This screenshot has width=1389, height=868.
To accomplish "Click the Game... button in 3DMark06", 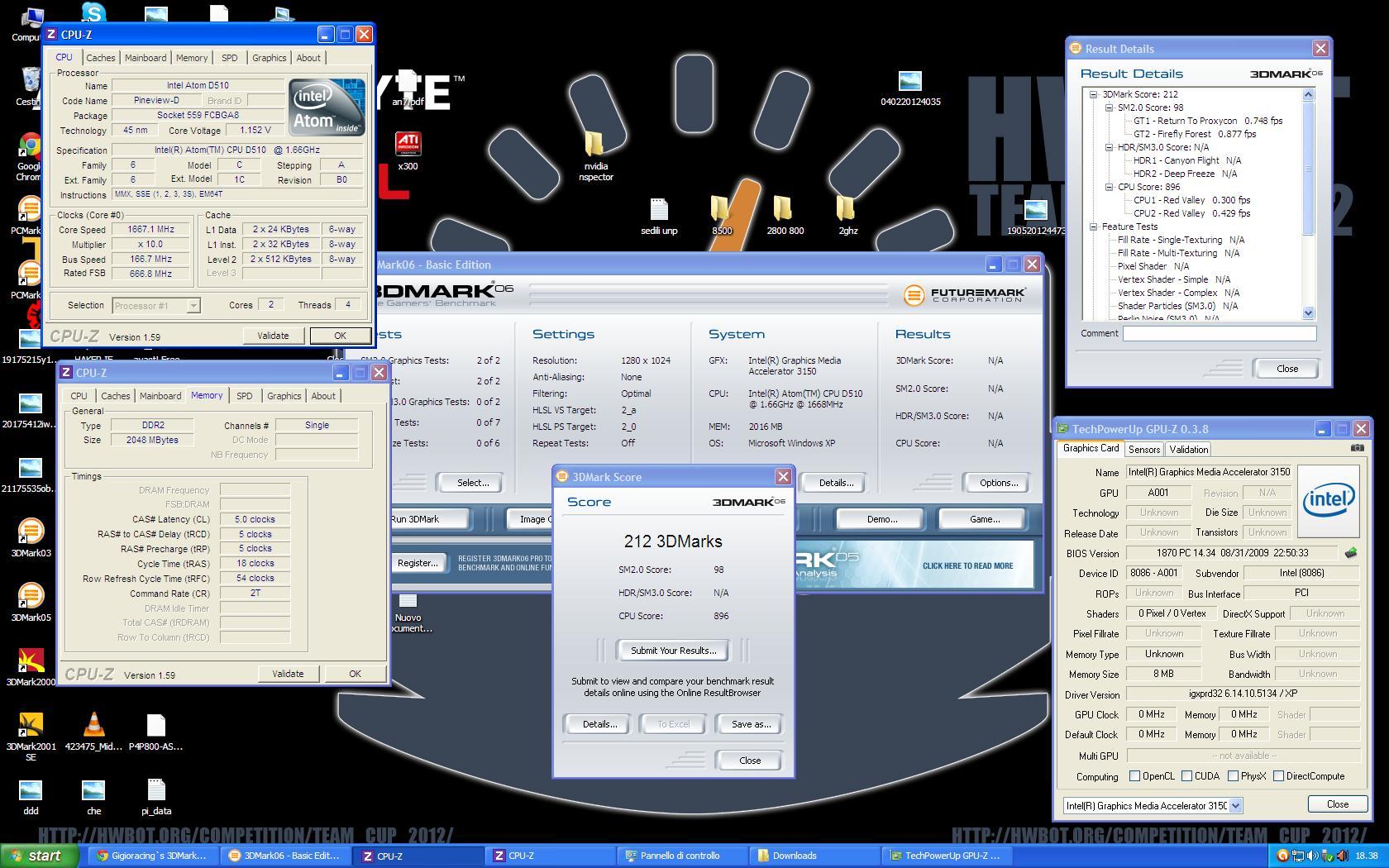I will tap(984, 519).
